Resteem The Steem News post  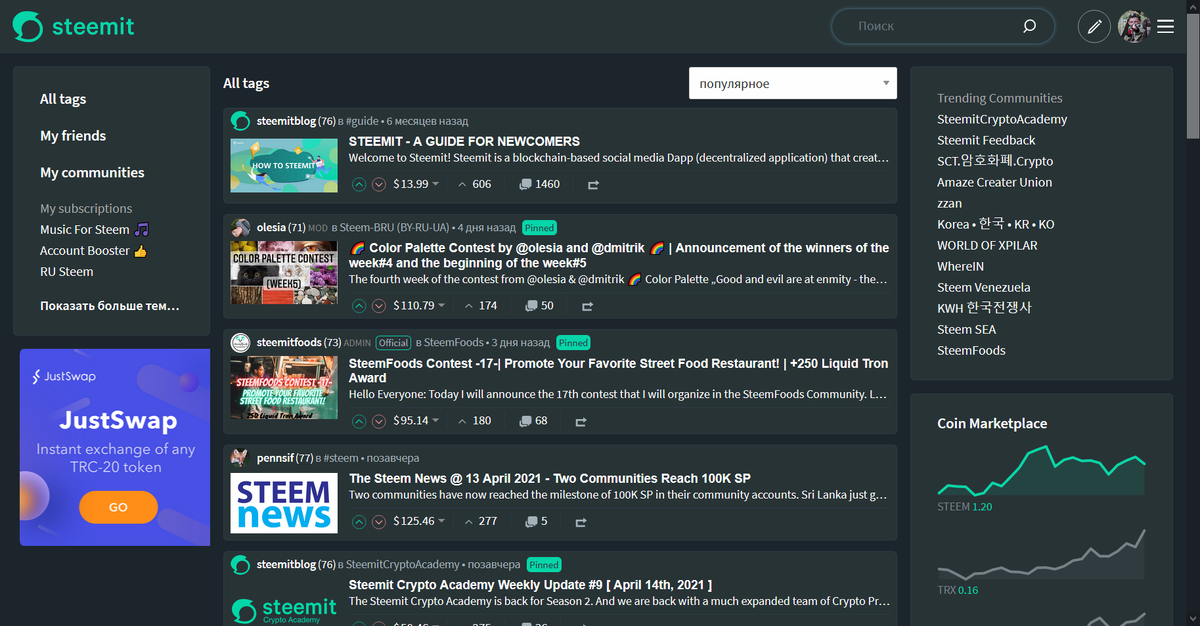point(582,522)
